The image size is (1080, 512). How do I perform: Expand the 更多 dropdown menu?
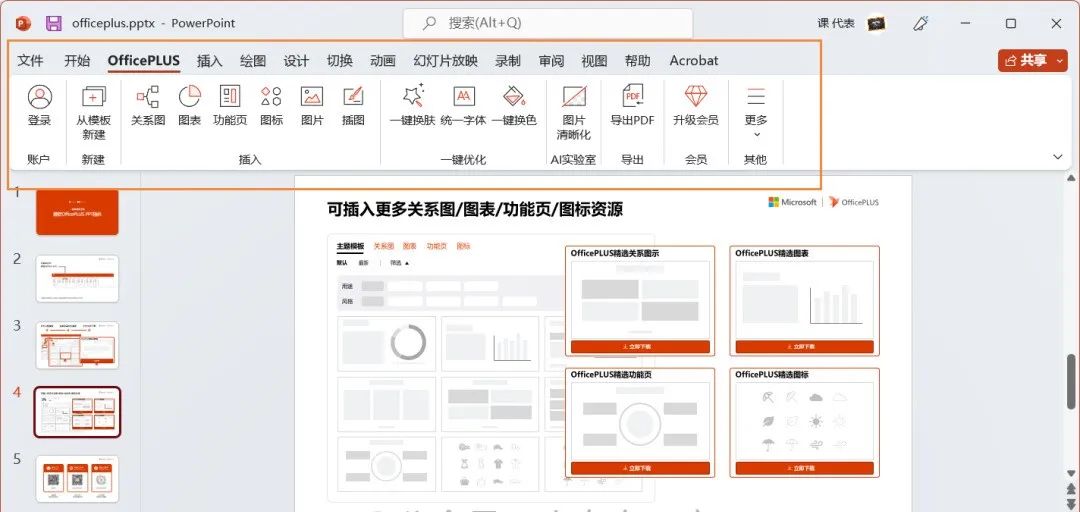tap(756, 110)
